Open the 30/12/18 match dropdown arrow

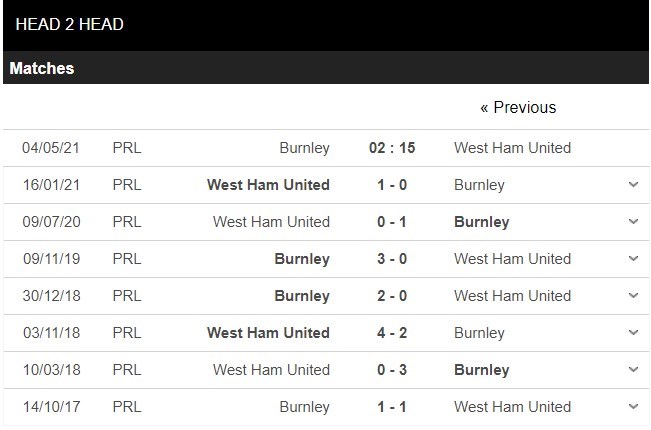point(633,296)
